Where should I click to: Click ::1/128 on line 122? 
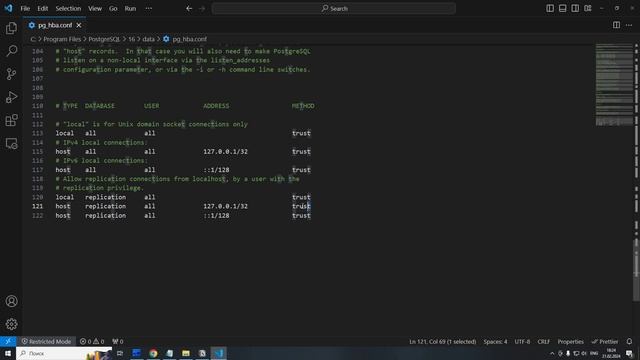[216, 216]
